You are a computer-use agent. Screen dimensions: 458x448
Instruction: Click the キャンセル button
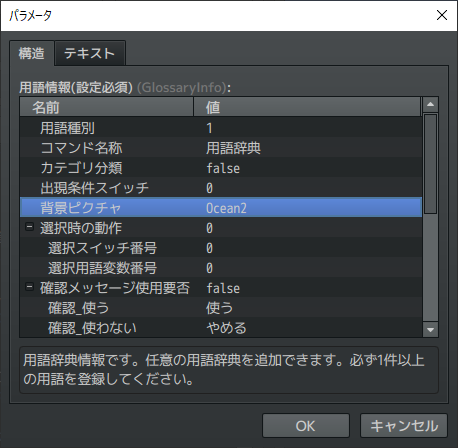[404, 426]
